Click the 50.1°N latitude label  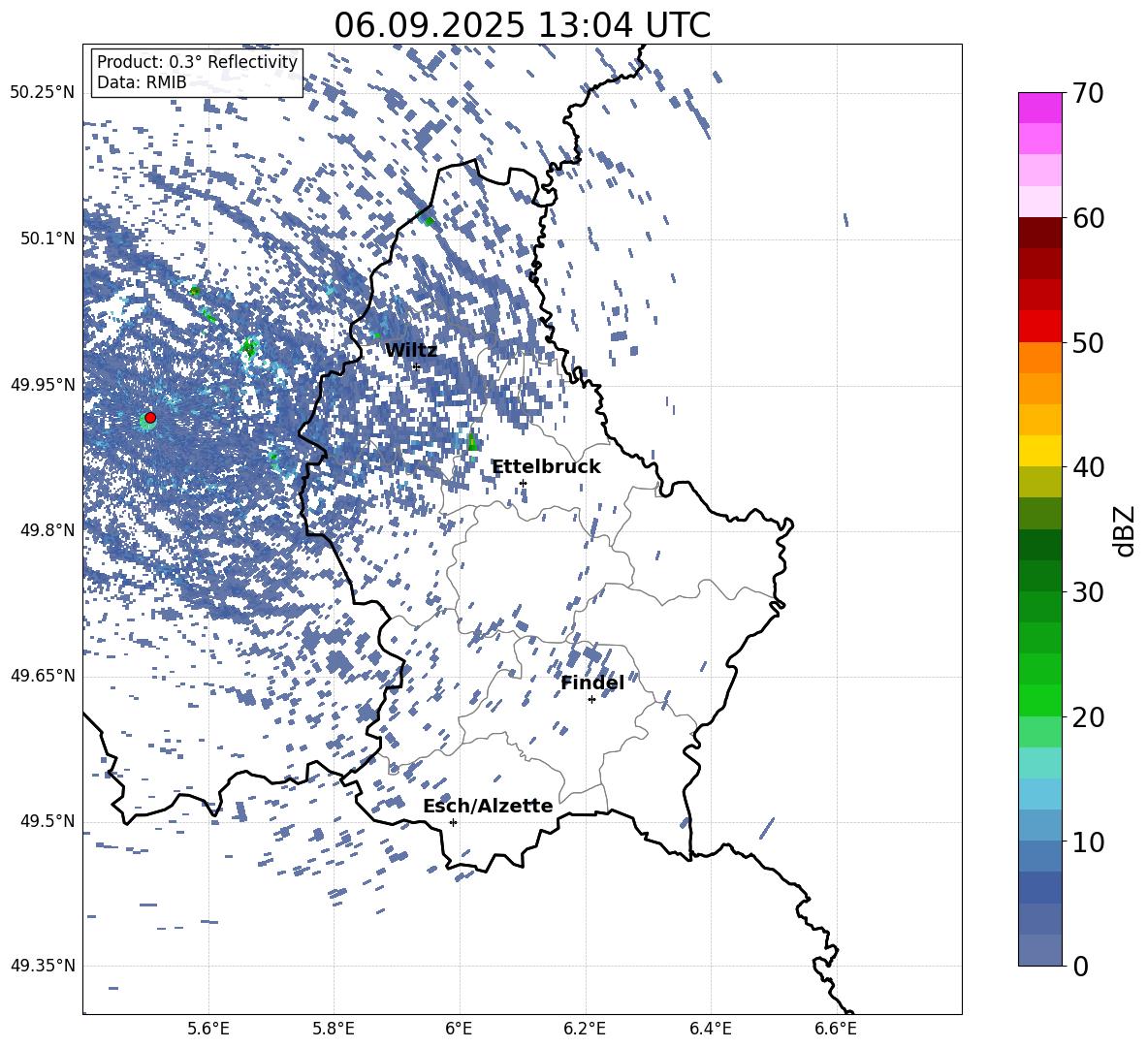47,238
